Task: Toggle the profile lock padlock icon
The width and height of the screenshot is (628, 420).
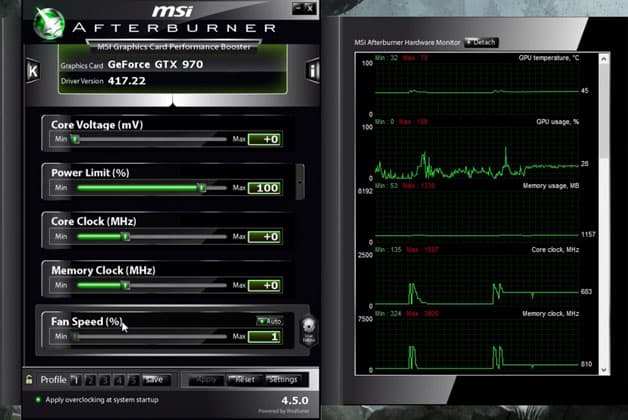Action: click(x=29, y=379)
